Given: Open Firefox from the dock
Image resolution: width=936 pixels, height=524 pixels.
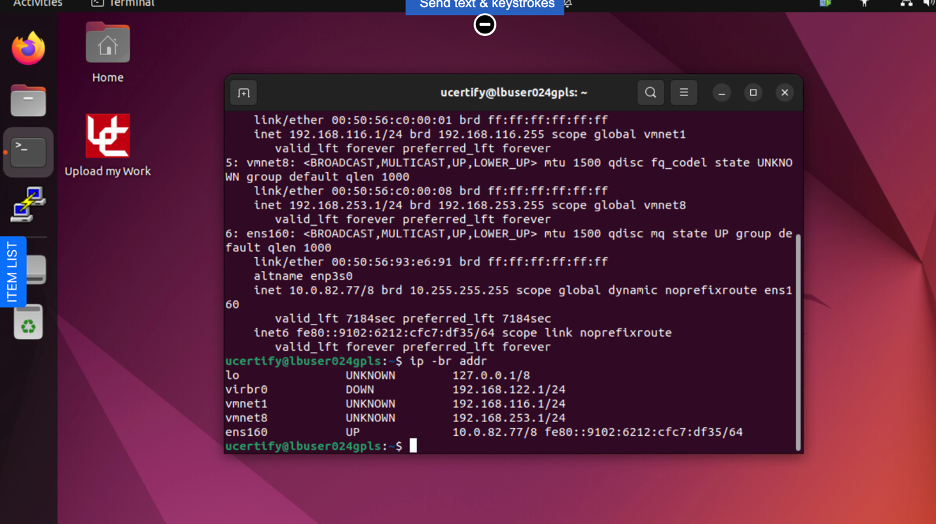Looking at the screenshot, I should tap(28, 48).
